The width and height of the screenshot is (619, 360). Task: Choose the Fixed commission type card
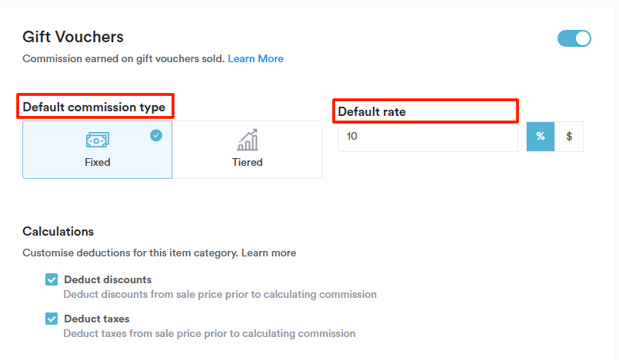click(x=97, y=150)
